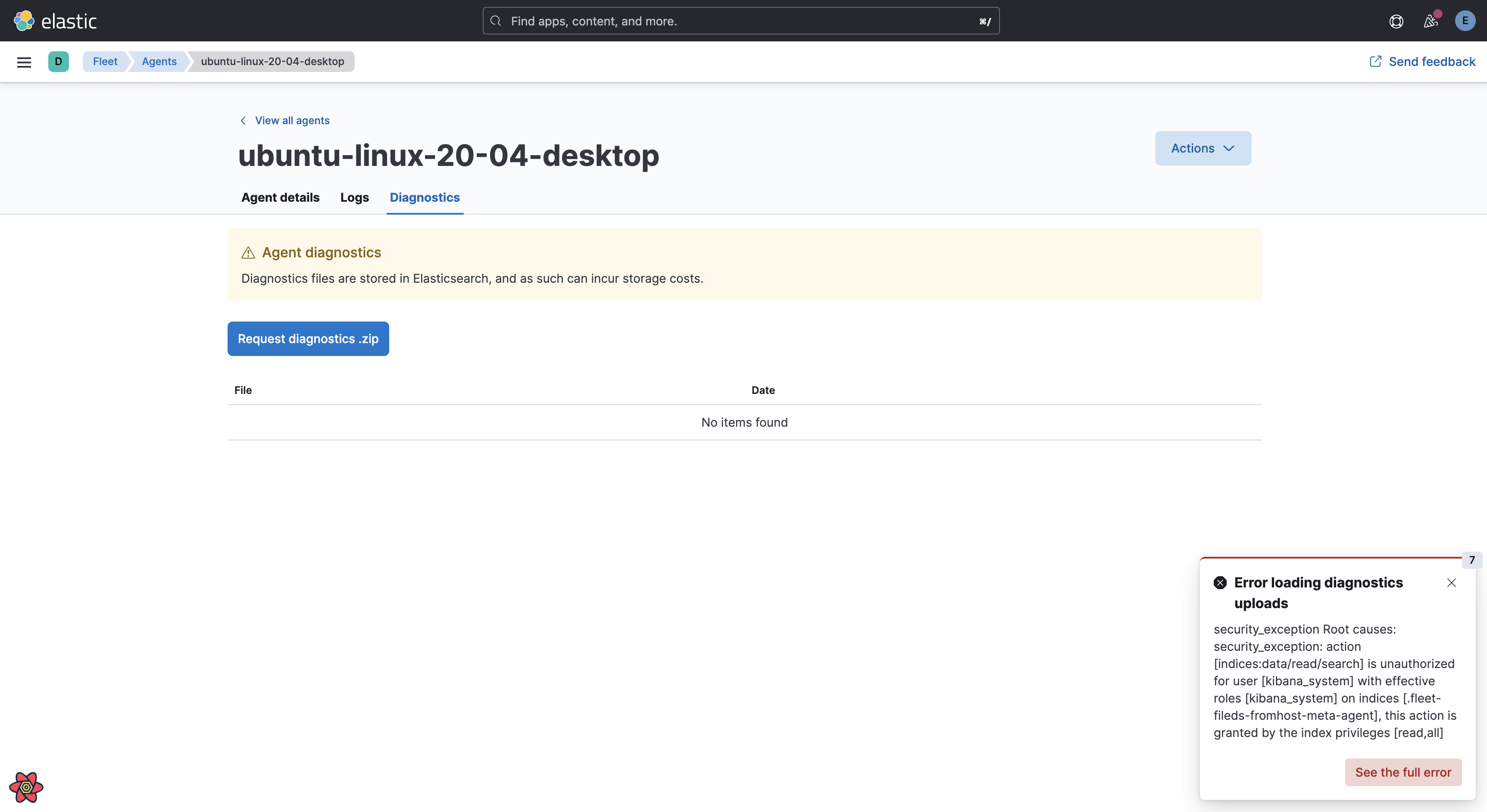Open the Actions dropdown

(1203, 148)
